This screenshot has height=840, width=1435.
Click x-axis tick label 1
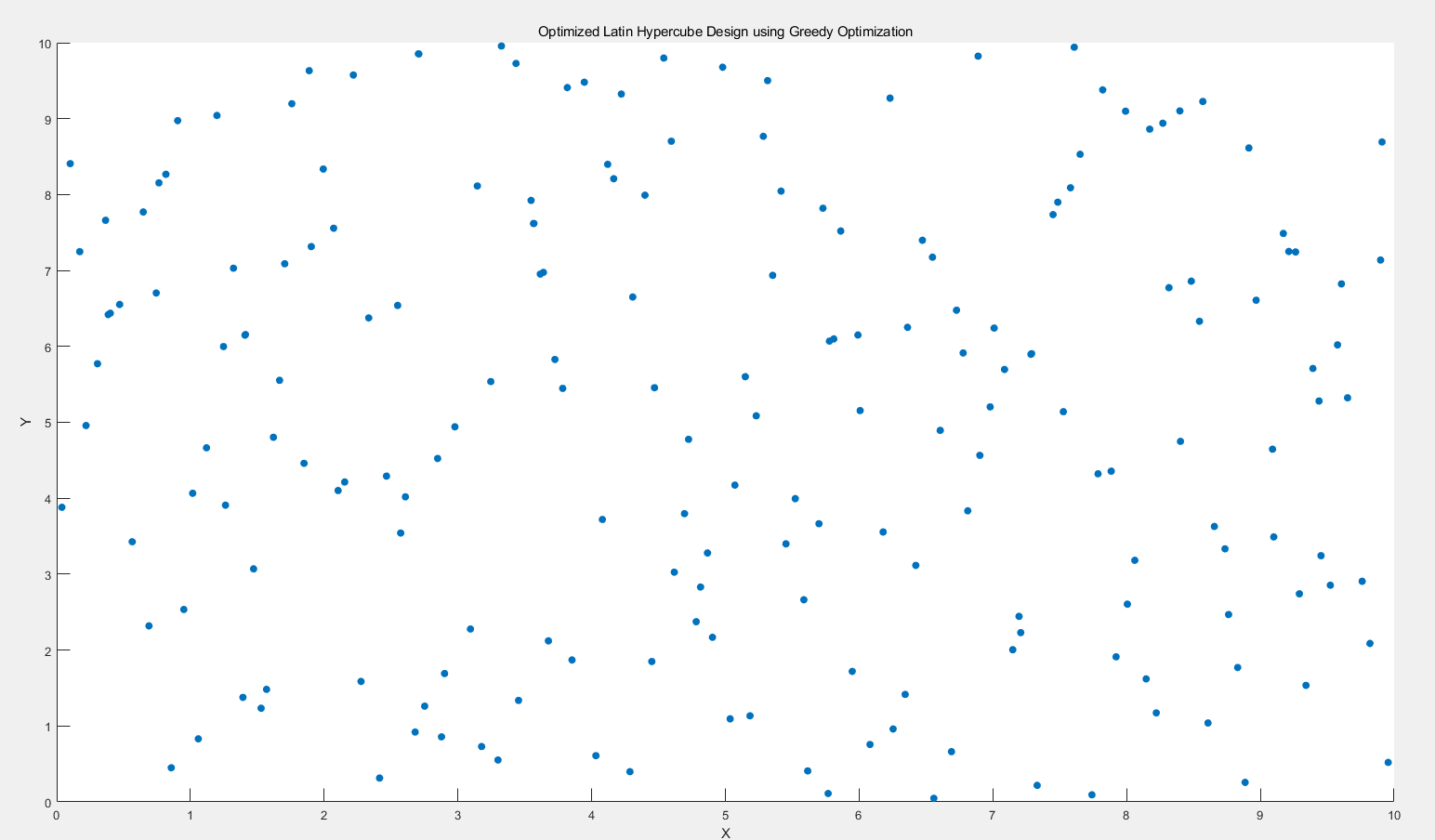pos(191,815)
